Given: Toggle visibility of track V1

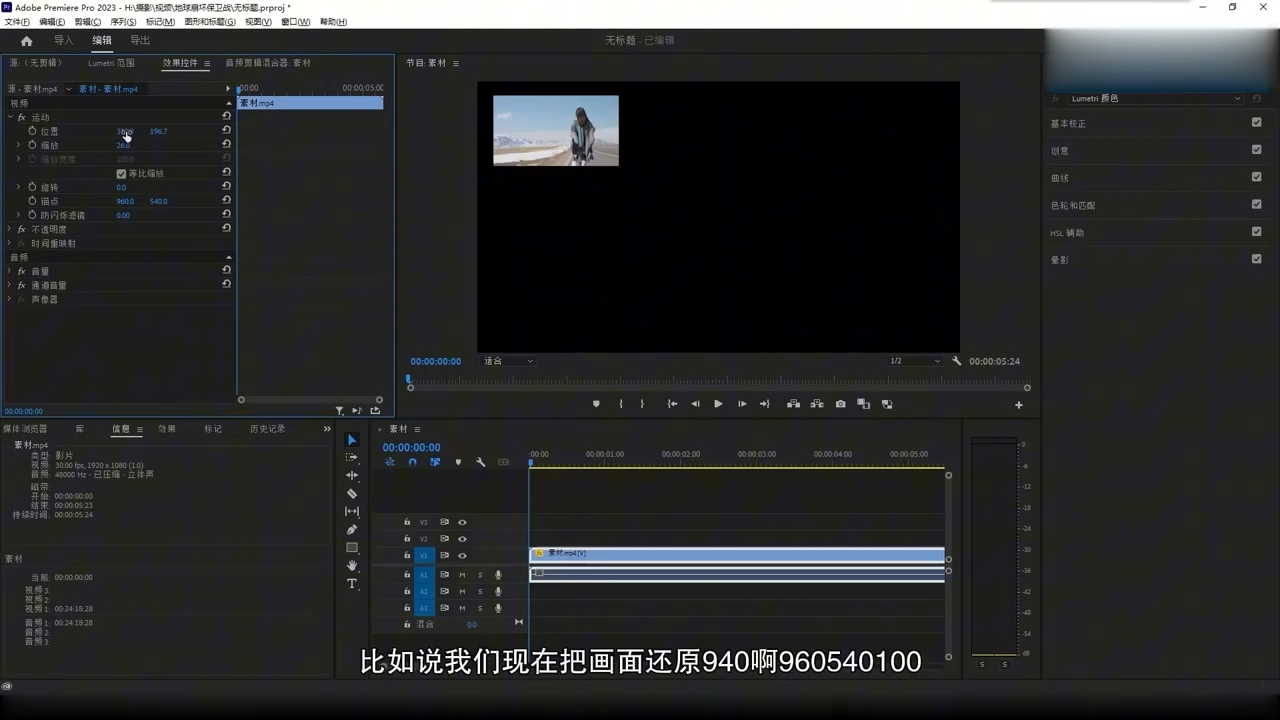Looking at the screenshot, I should pyautogui.click(x=462, y=556).
